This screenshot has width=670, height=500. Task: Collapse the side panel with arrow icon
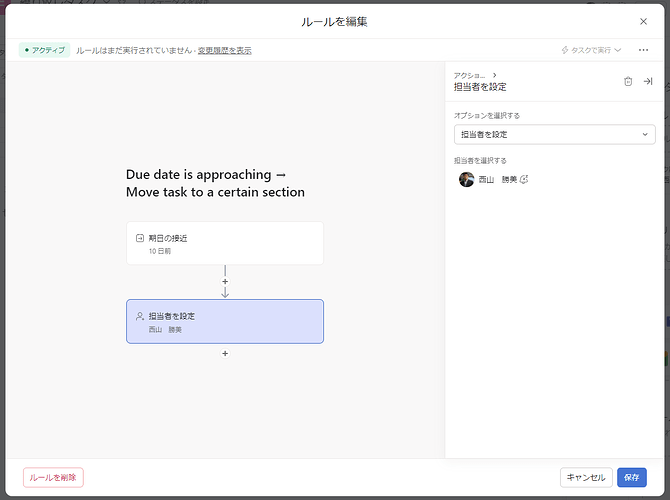click(x=648, y=81)
